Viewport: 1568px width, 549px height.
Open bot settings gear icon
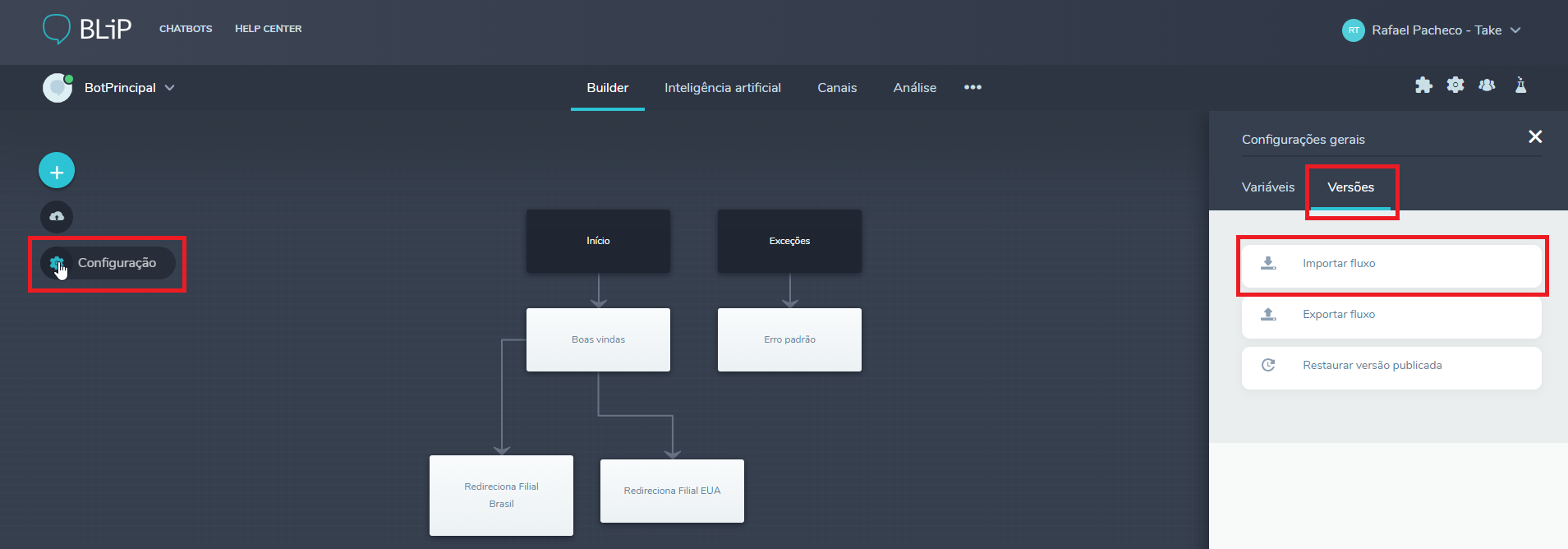pyautogui.click(x=1455, y=85)
